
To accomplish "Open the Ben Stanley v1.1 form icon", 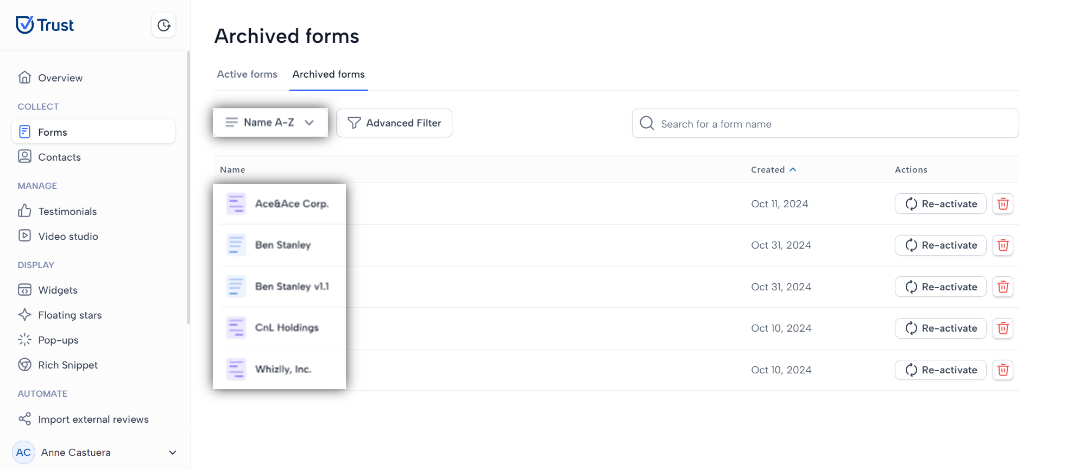I will pos(236,286).
